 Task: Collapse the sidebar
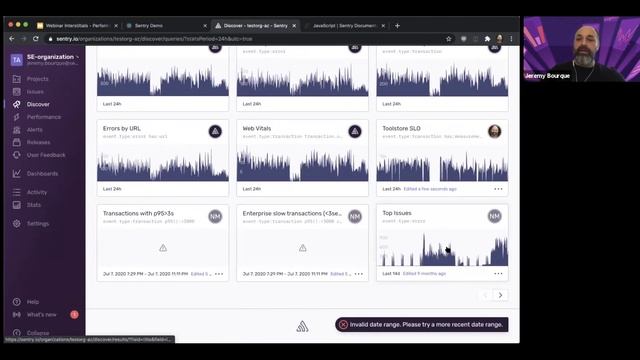coord(38,333)
